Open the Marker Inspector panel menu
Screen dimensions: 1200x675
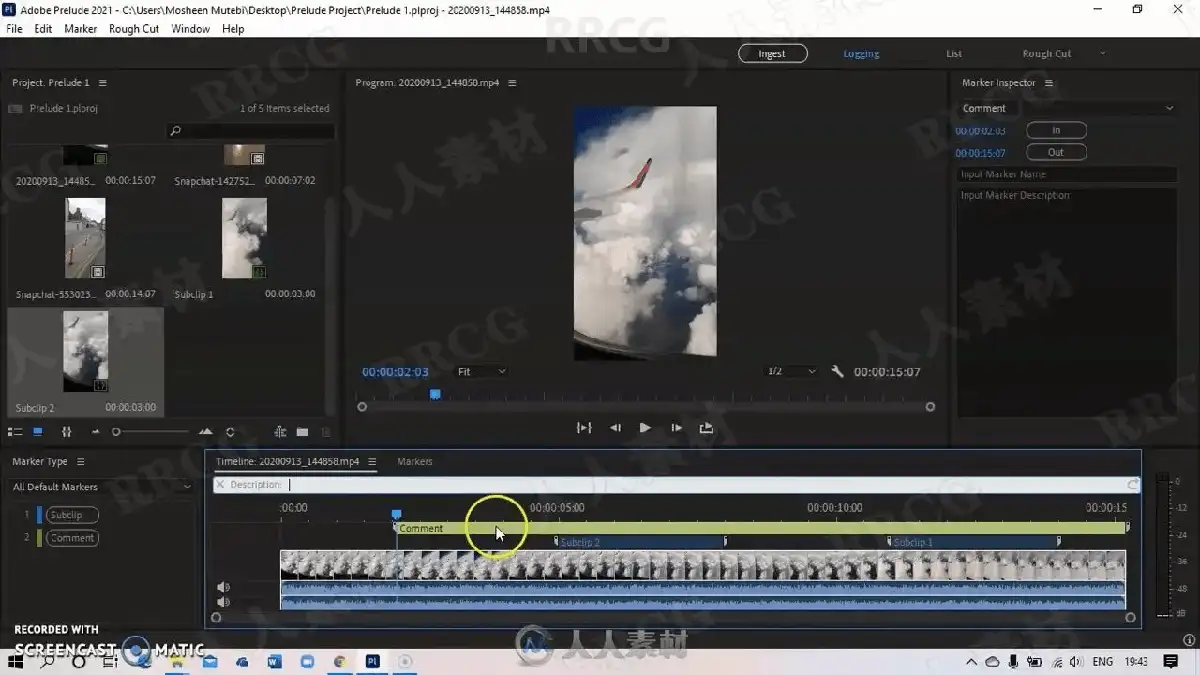point(1049,83)
